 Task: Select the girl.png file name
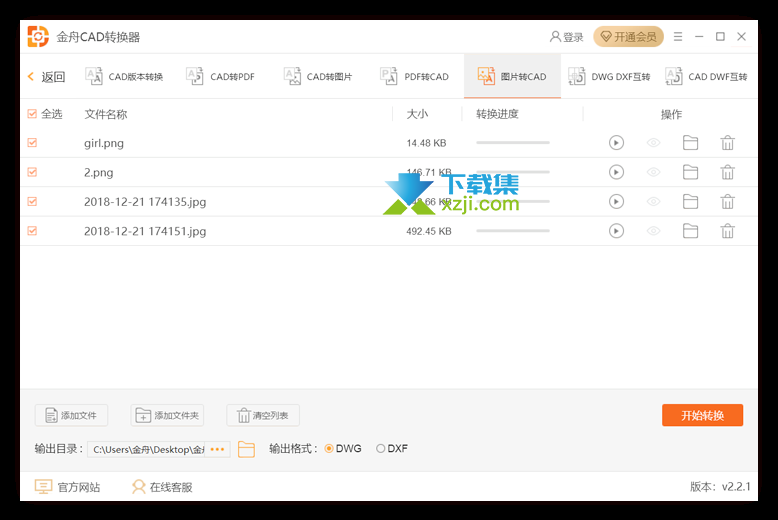(x=104, y=143)
